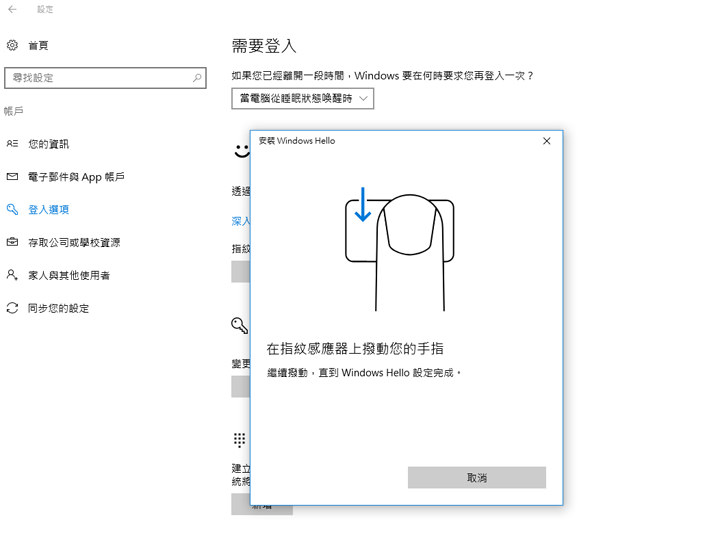Screen dimensions: 720x535
Task: Click the 安裝 Windows Hello dialog title
Action: click(x=297, y=141)
